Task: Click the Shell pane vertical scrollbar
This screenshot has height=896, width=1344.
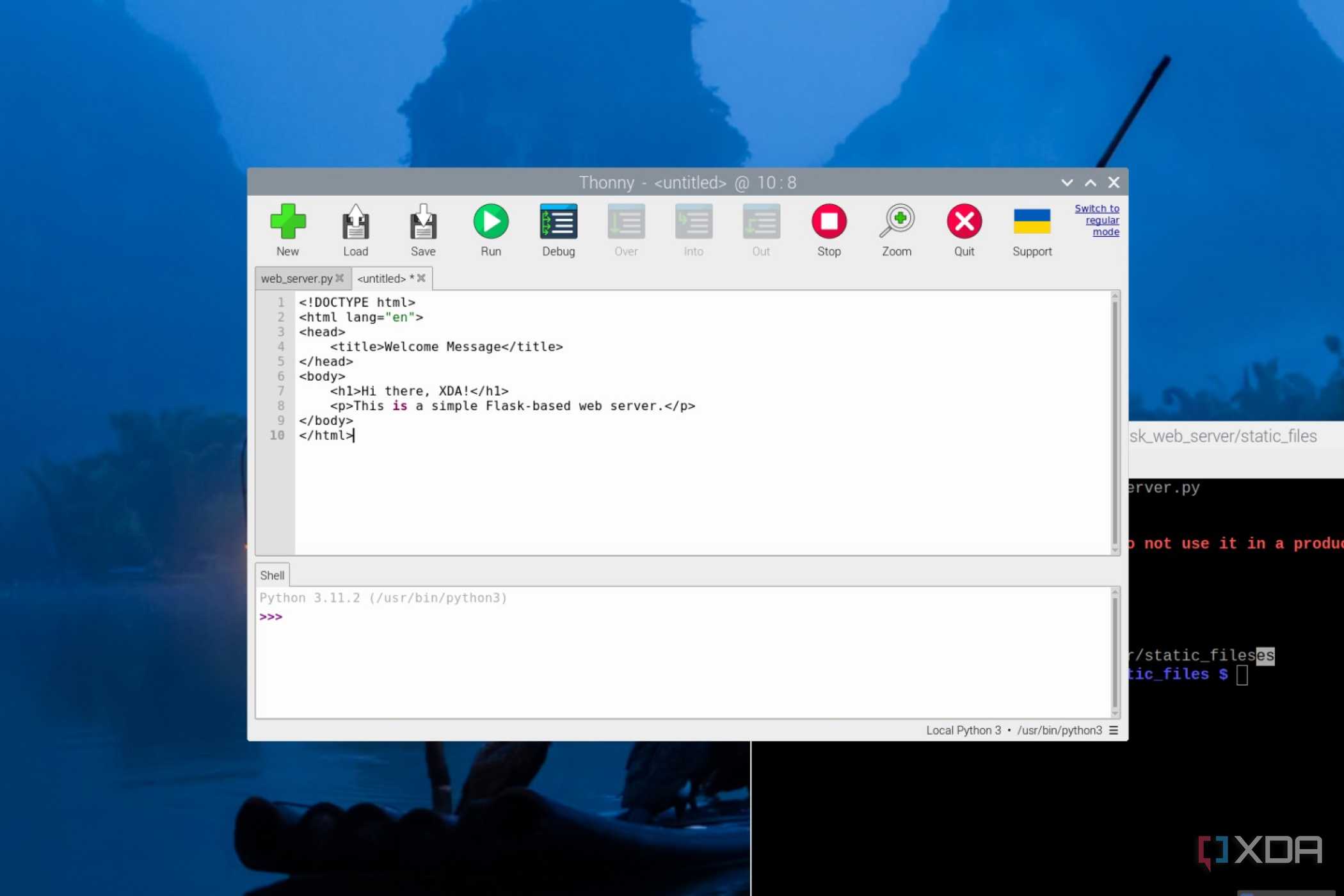Action: (x=1115, y=653)
